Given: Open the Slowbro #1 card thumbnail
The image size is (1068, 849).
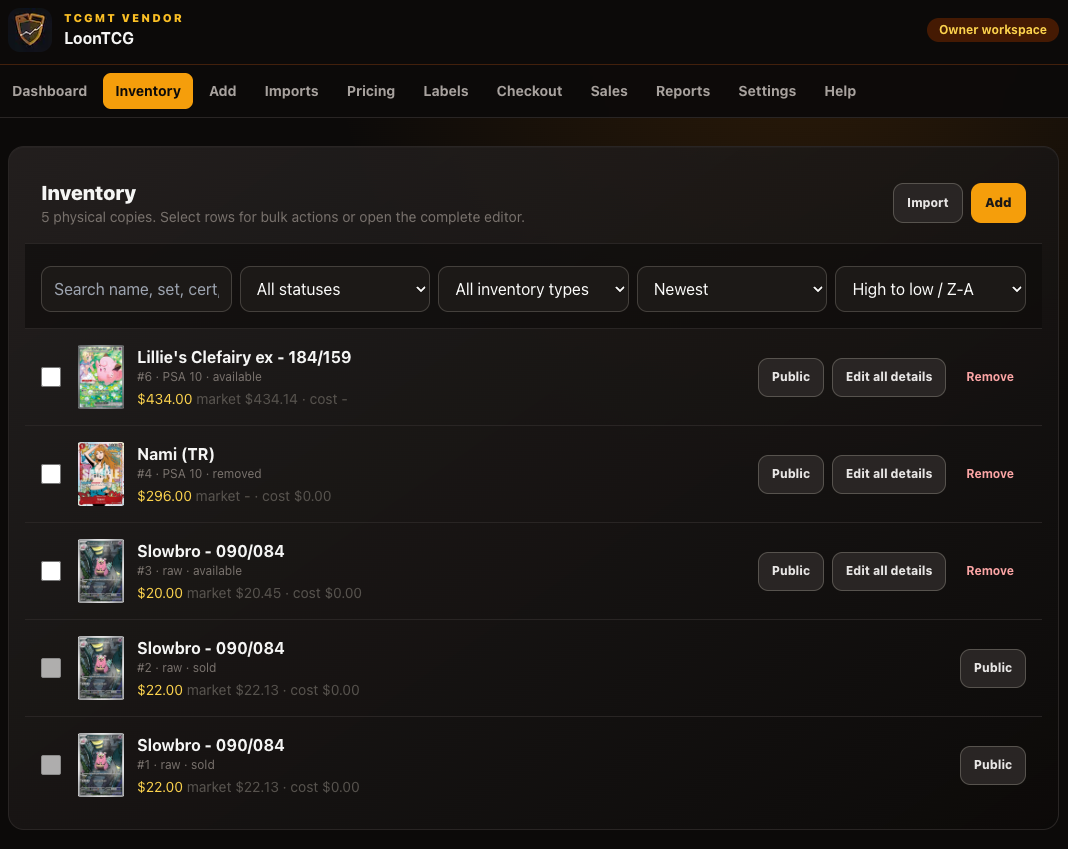Looking at the screenshot, I should coord(101,765).
